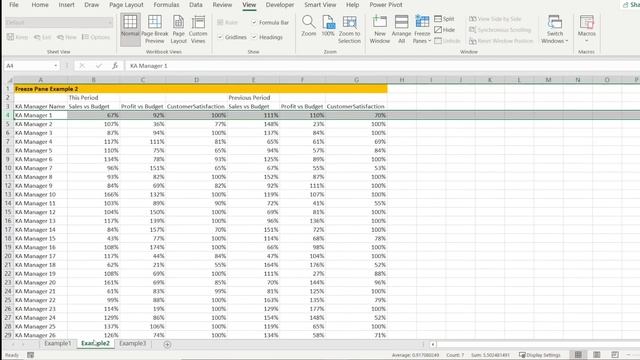Click the macro recording status bar icon

tap(31, 355)
